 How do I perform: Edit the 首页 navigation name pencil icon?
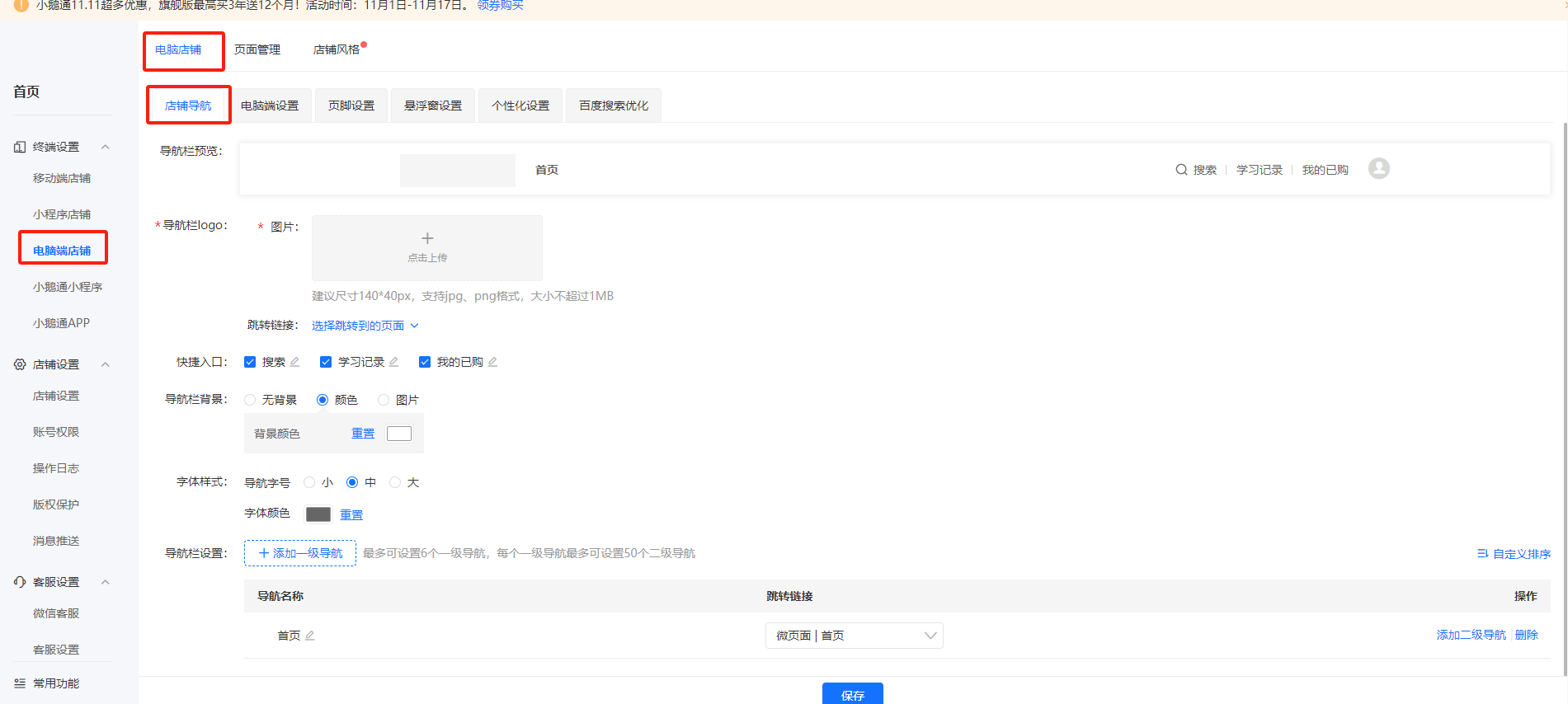[310, 636]
